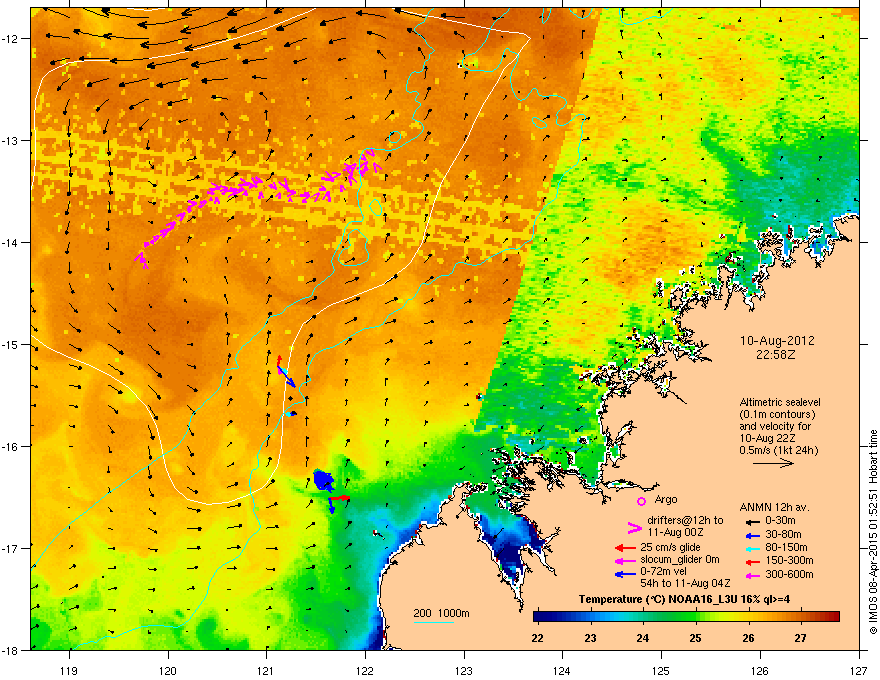880x680 pixels.
Task: Click the 'Argo' legend label
Action: click(666, 499)
